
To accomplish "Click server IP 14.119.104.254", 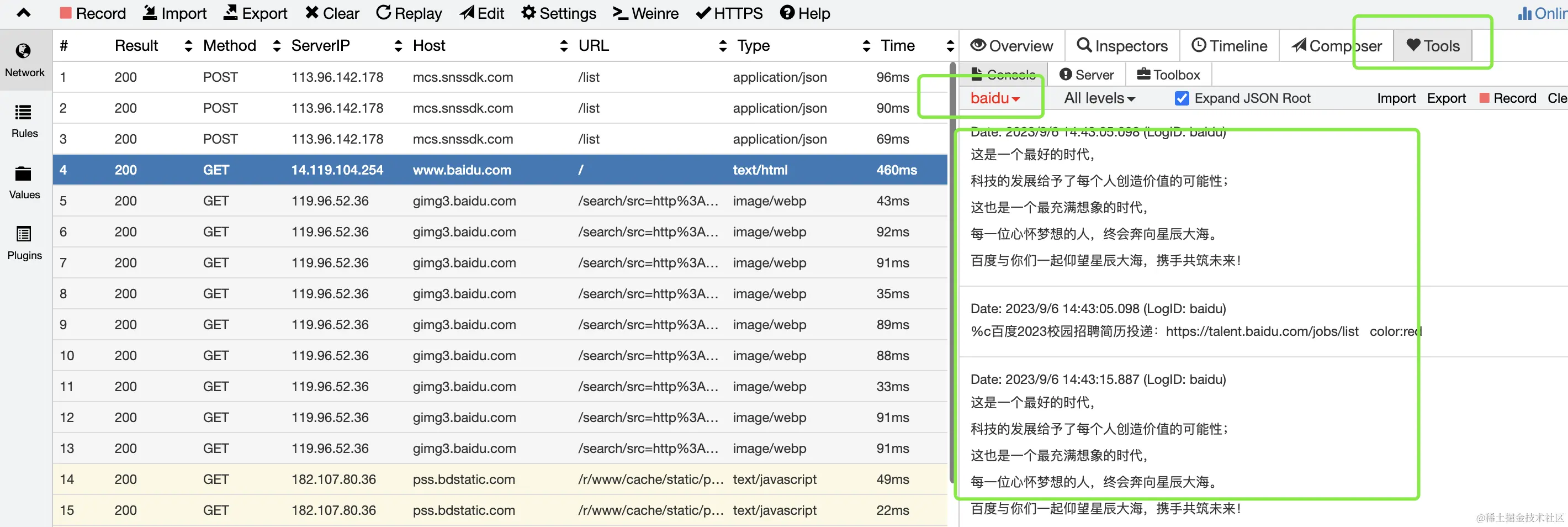I will coord(337,170).
